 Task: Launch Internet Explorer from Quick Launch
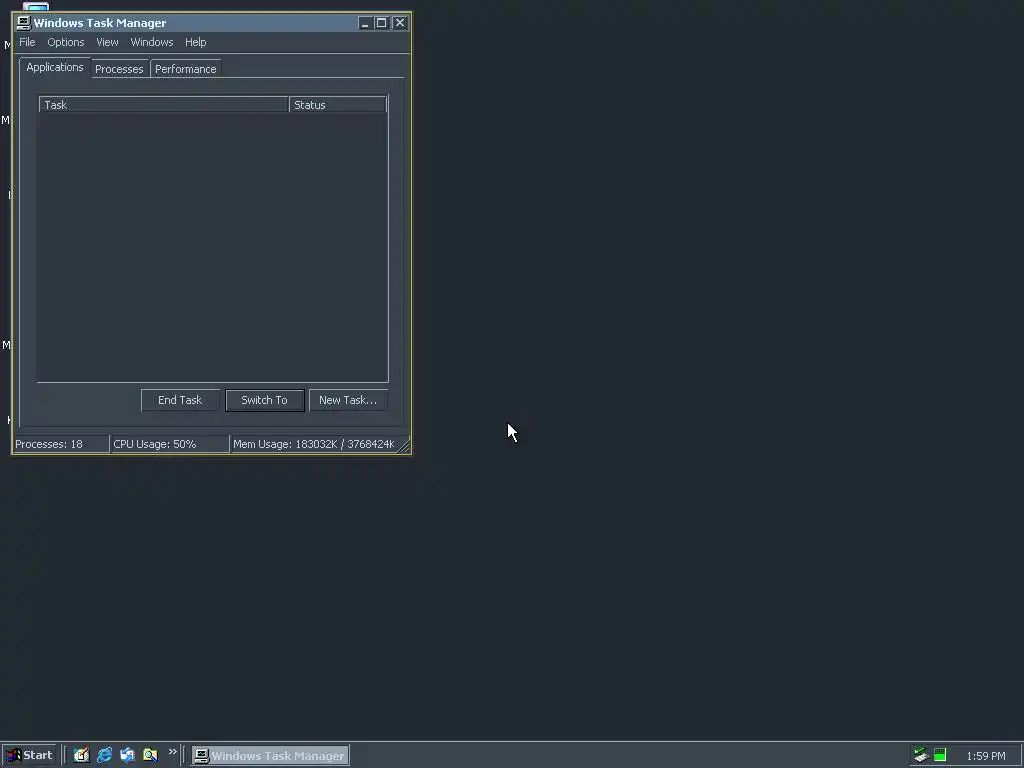click(x=104, y=755)
